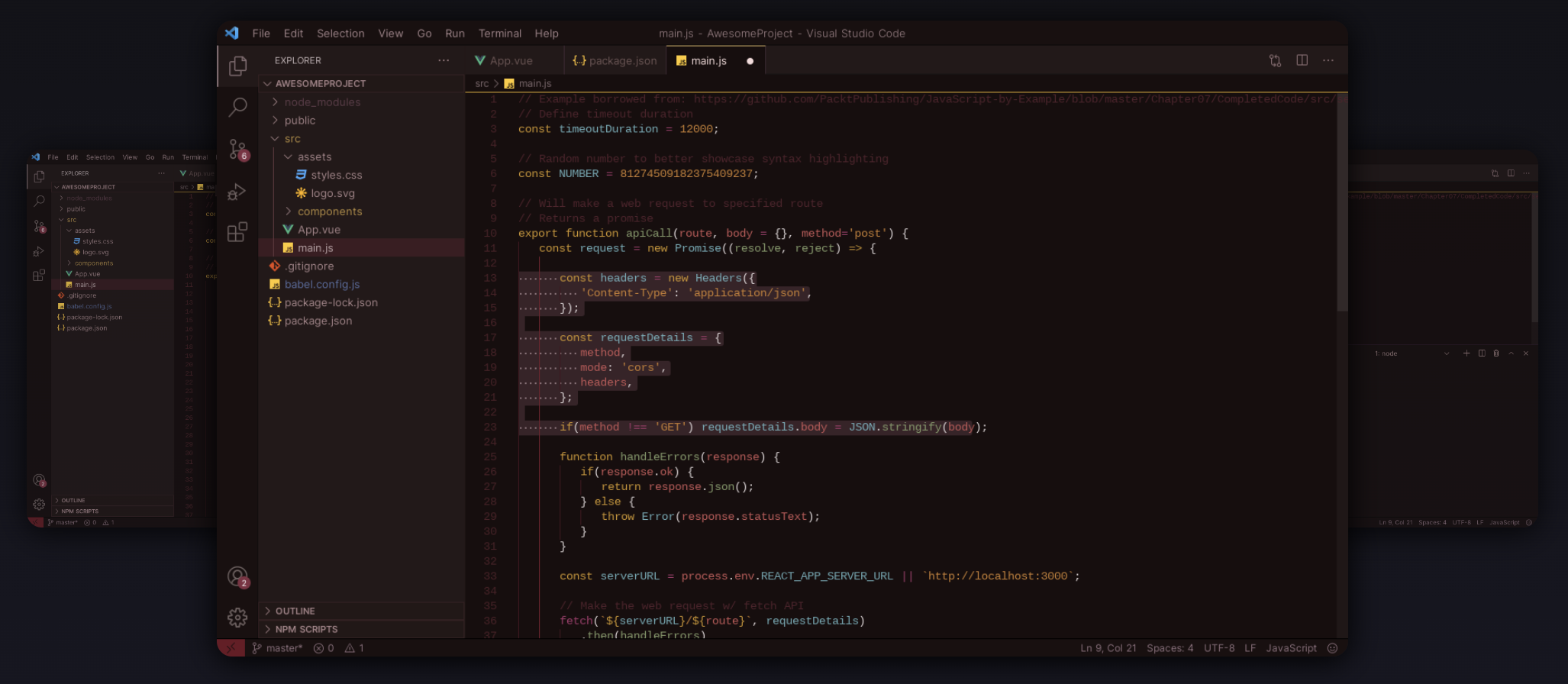Change the LF end-of-line sequence
The width and height of the screenshot is (1568, 684).
[x=1250, y=648]
